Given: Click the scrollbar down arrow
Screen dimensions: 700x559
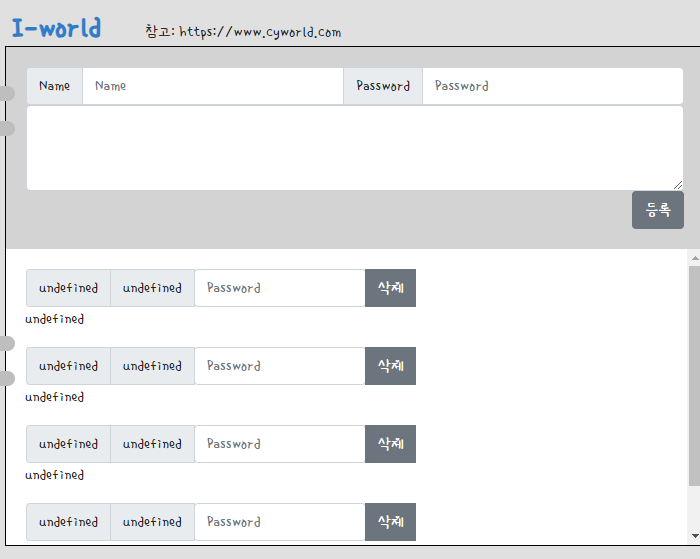Looking at the screenshot, I should click(695, 536).
